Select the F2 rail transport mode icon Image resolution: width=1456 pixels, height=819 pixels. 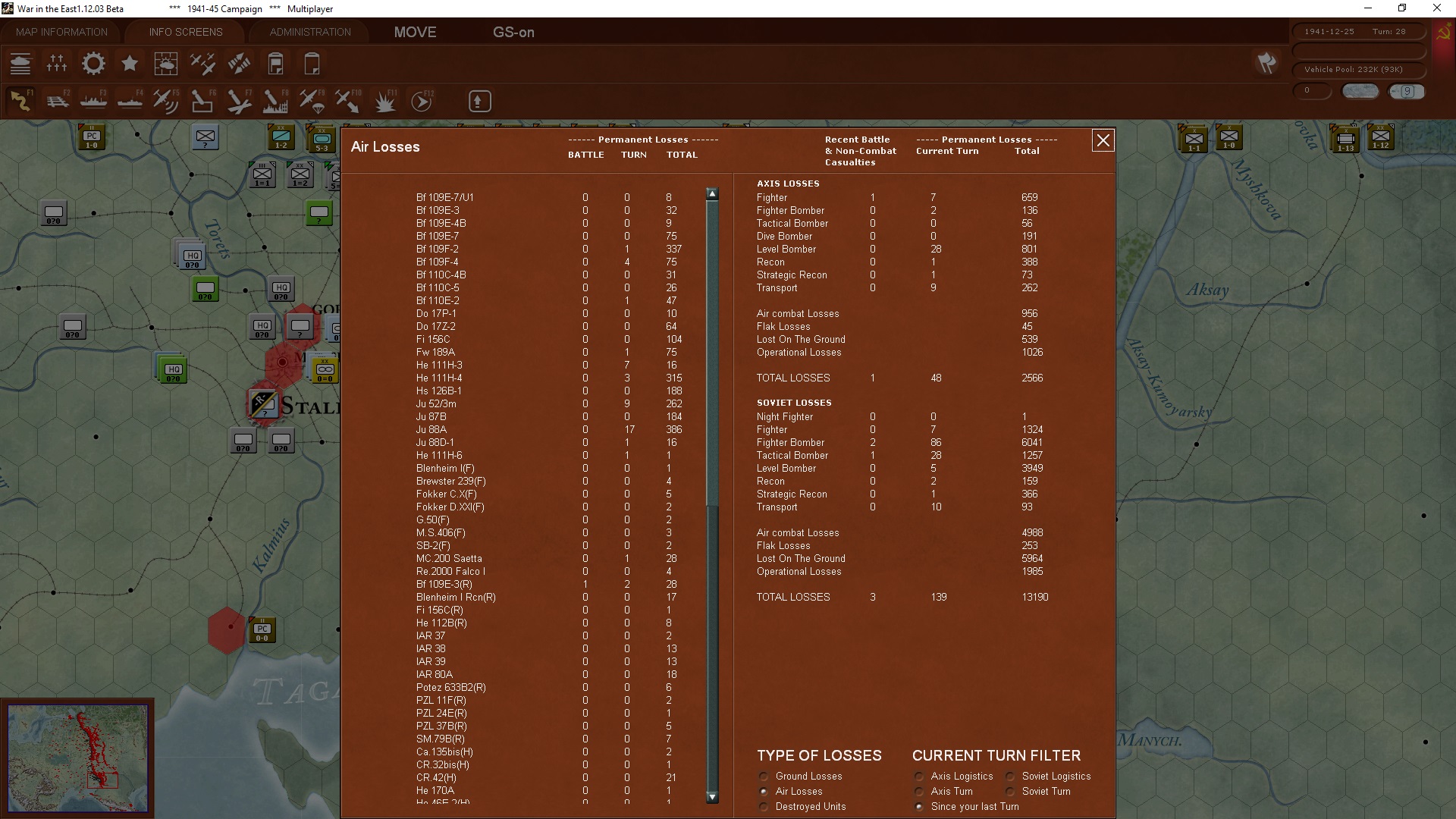point(58,100)
